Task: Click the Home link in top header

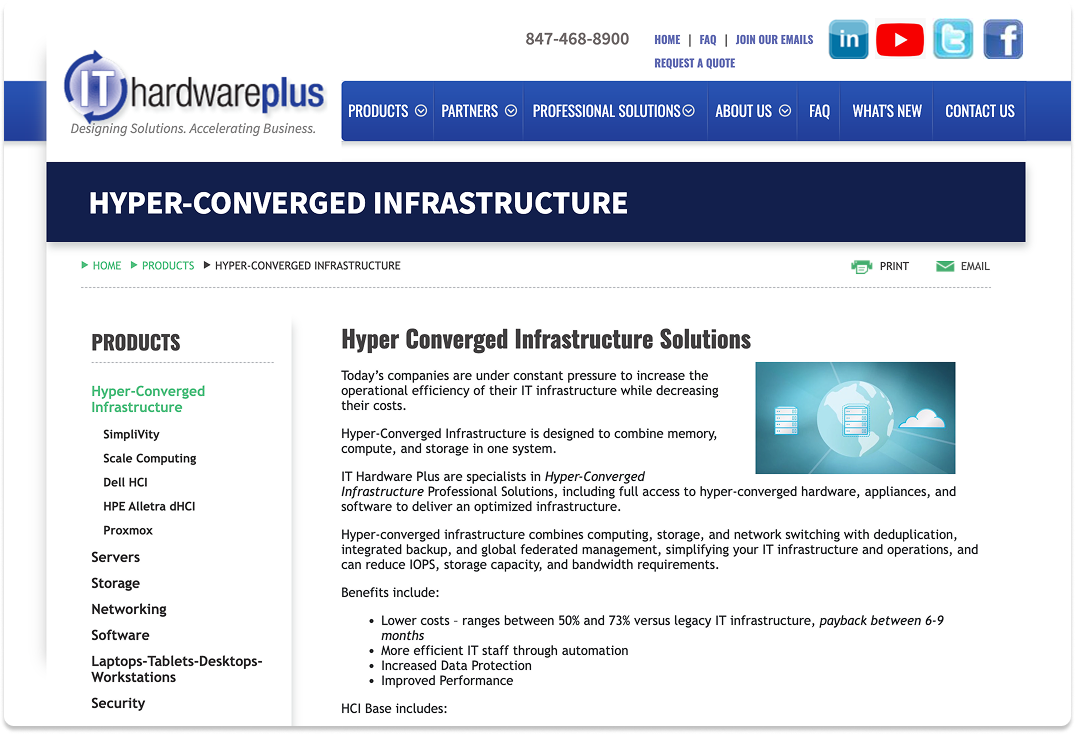Action: (667, 40)
